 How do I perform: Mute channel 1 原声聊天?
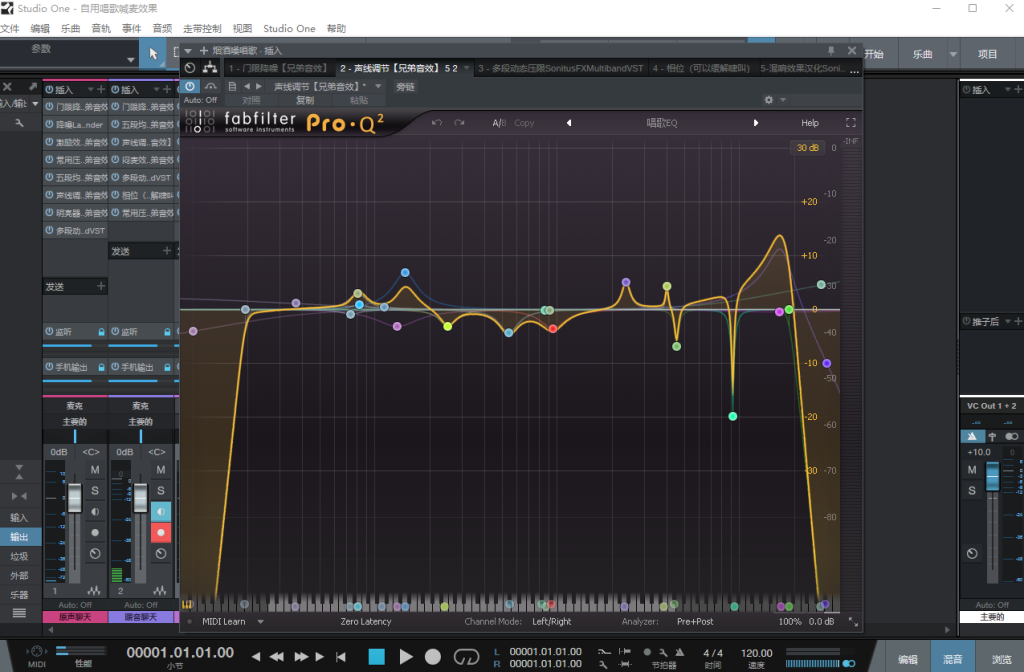95,470
